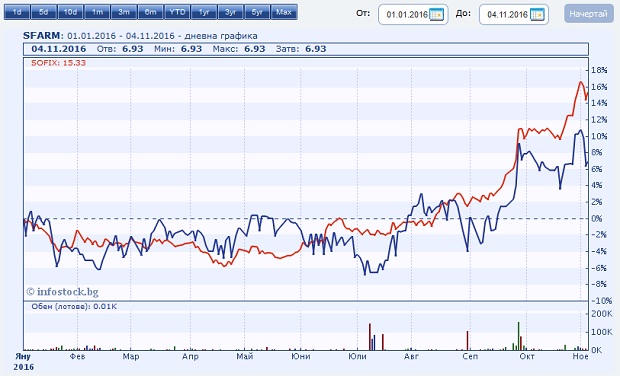This screenshot has width=620, height=376.
Task: Click the 18% label on percent axis
Action: point(599,70)
